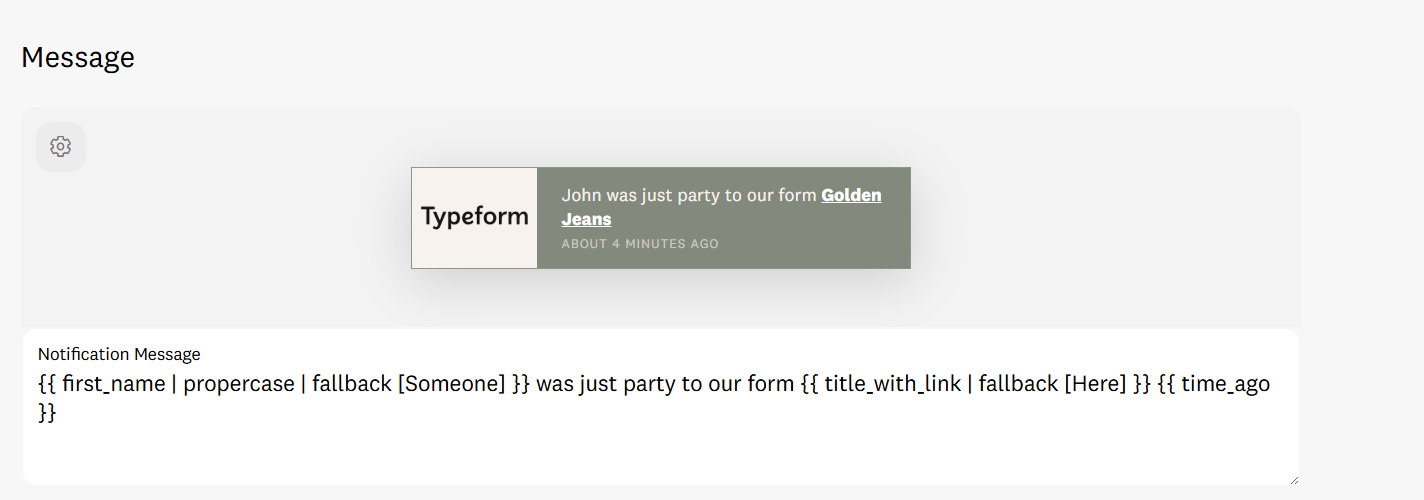Screen dimensions: 1424x500
Task: Place cursor on title_with_link variable
Action: coord(892,385)
